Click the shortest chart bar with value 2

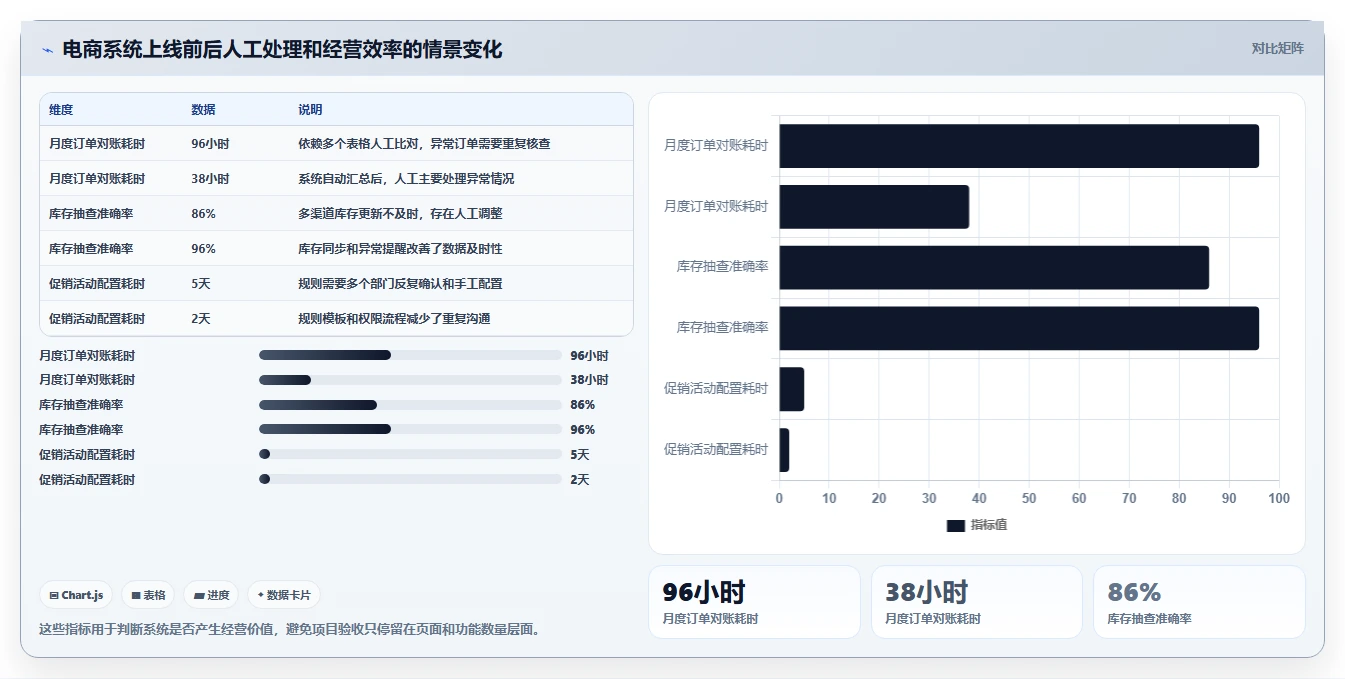coord(785,450)
